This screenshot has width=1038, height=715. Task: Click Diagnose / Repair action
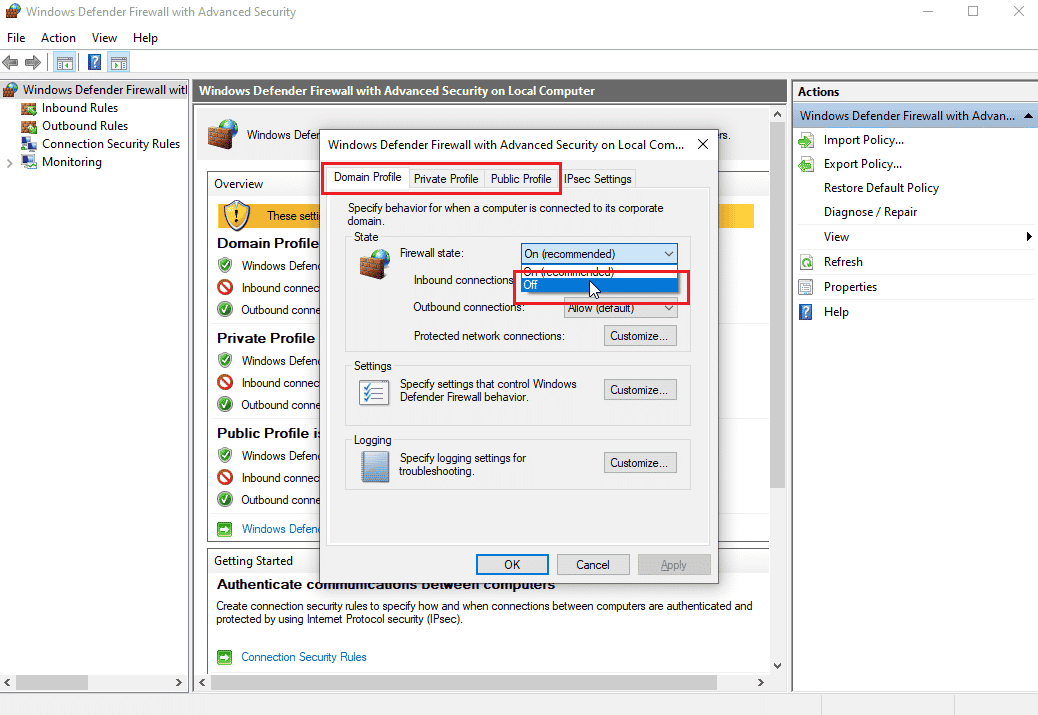870,212
